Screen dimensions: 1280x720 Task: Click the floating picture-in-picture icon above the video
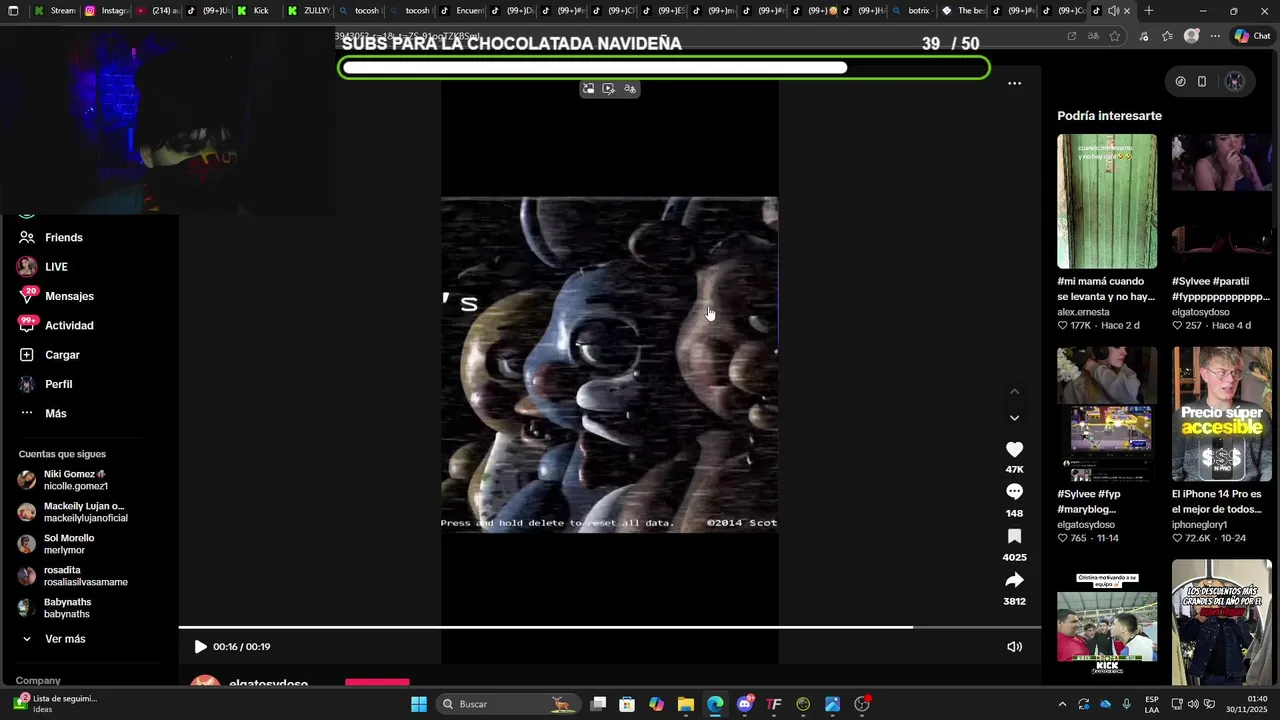588,89
